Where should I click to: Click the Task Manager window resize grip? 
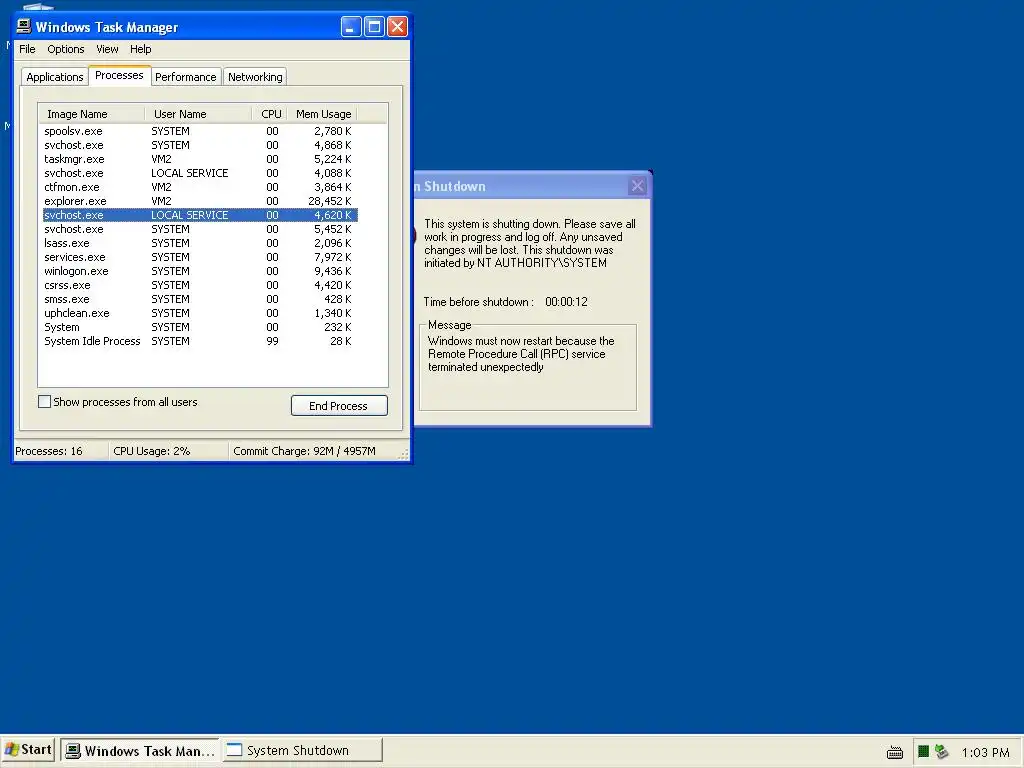click(404, 455)
